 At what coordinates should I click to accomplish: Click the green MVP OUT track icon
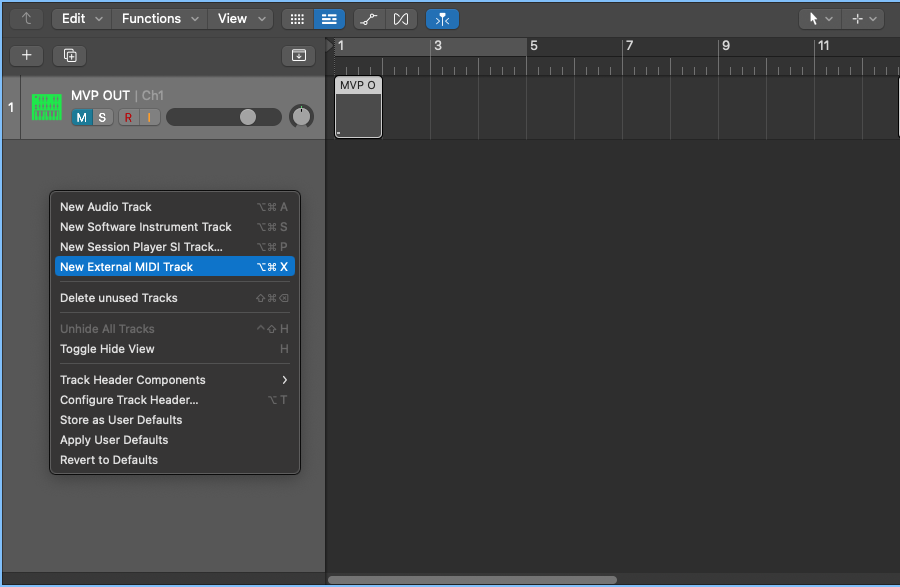[46, 107]
